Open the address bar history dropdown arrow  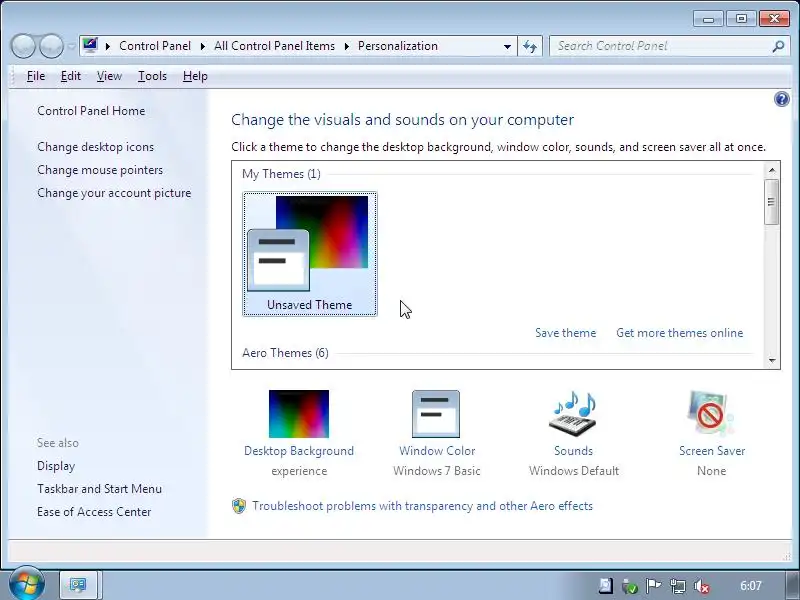point(507,46)
